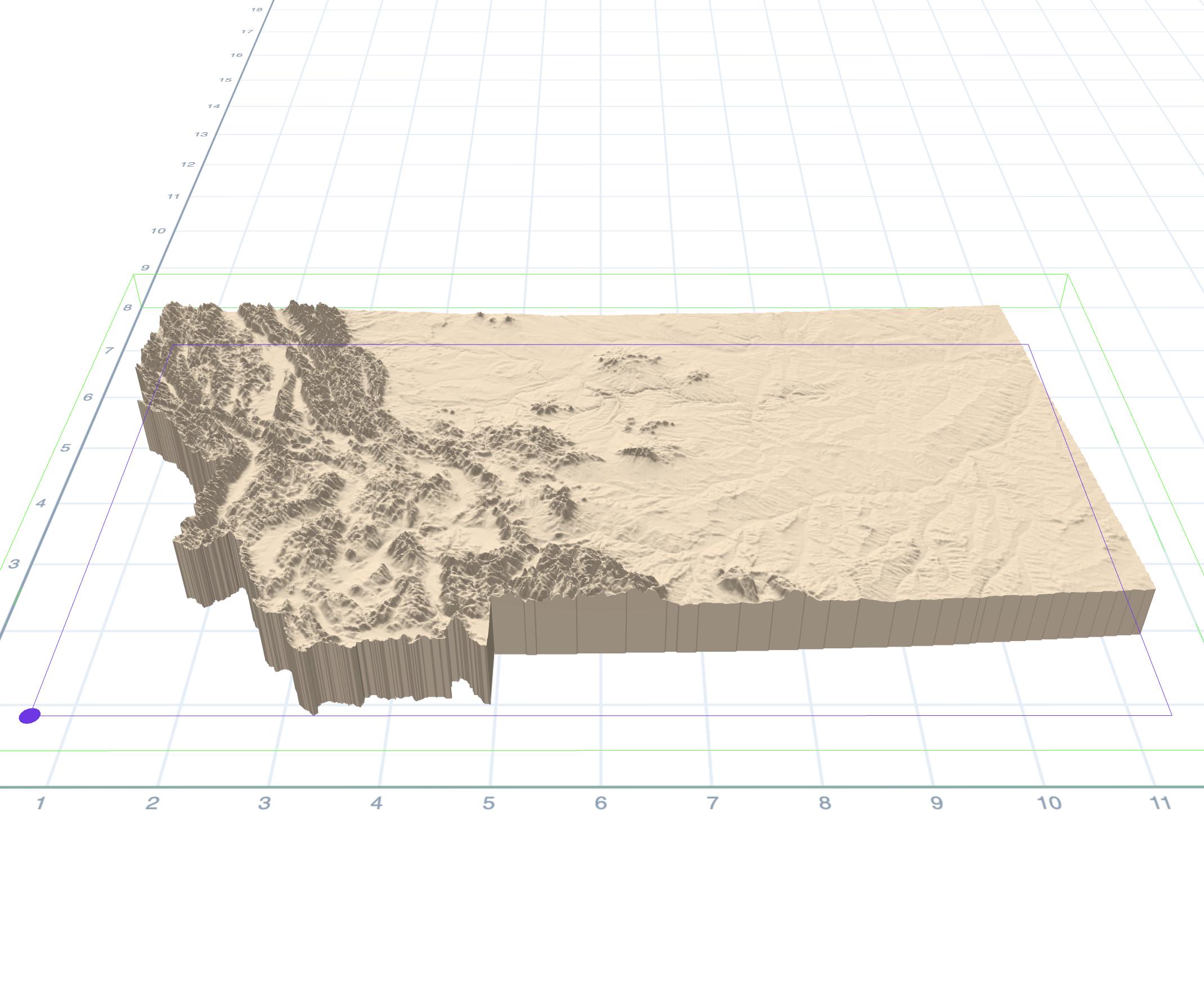This screenshot has height=1004, width=1204.
Task: Click front horizontal axis label "5"
Action: coord(488,803)
